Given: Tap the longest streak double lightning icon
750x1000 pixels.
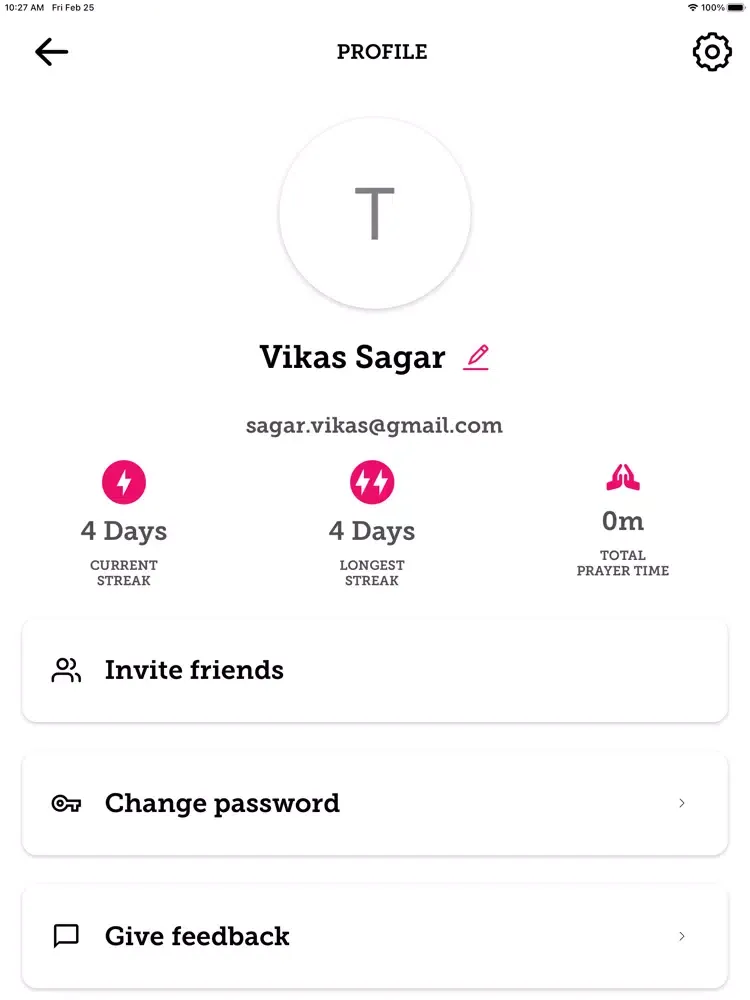Looking at the screenshot, I should (372, 482).
